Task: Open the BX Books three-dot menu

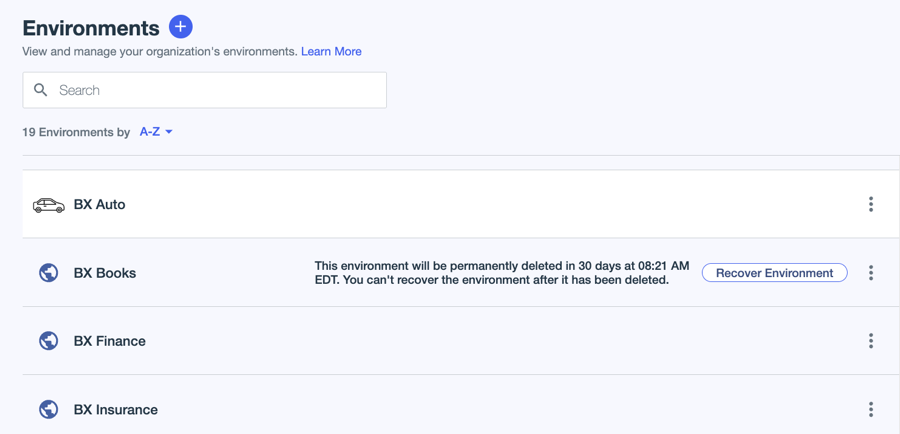Action: 871,273
